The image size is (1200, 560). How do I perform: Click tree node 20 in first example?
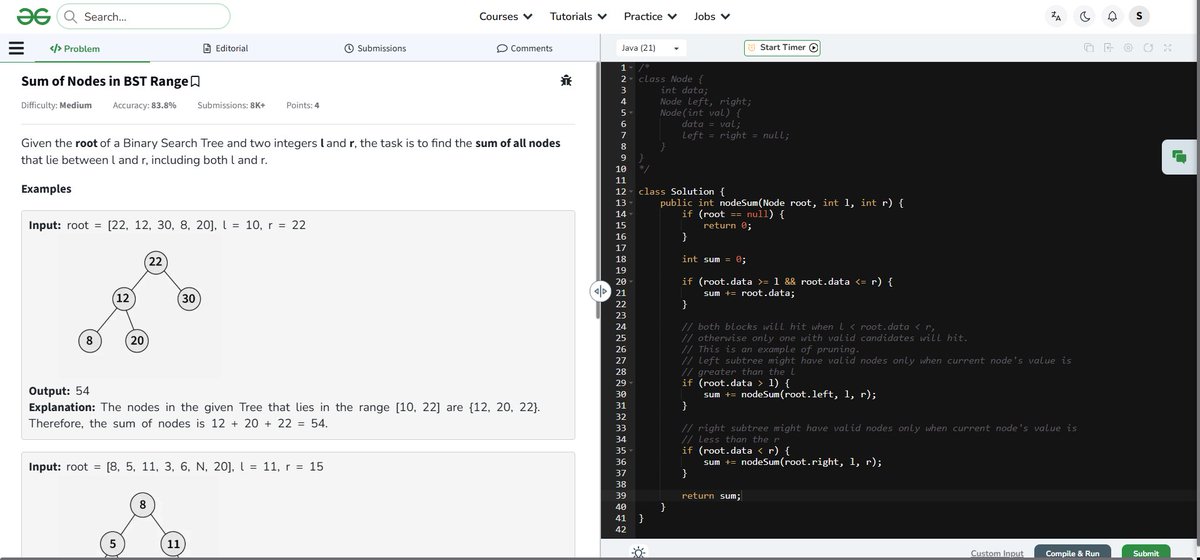(138, 341)
